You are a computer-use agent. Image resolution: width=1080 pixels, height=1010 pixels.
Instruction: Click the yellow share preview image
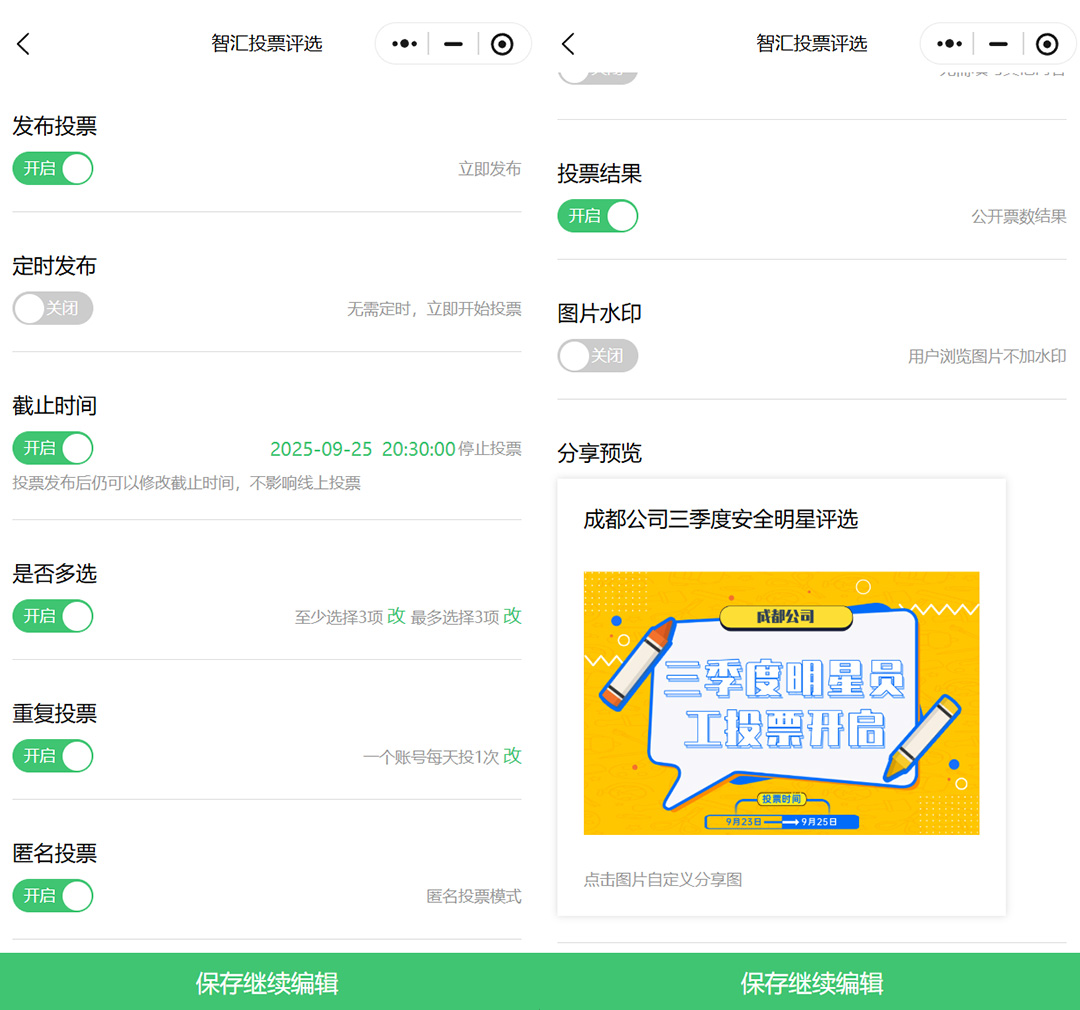coord(781,703)
